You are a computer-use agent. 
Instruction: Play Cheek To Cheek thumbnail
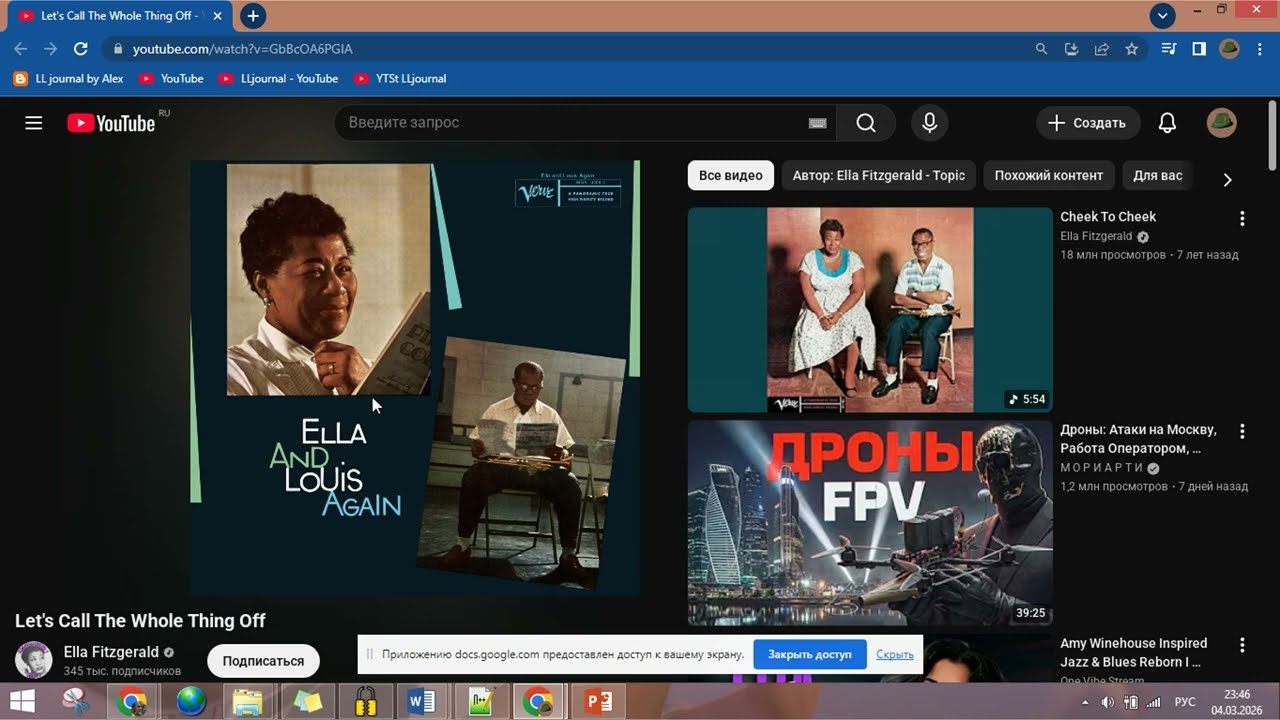tap(870, 310)
